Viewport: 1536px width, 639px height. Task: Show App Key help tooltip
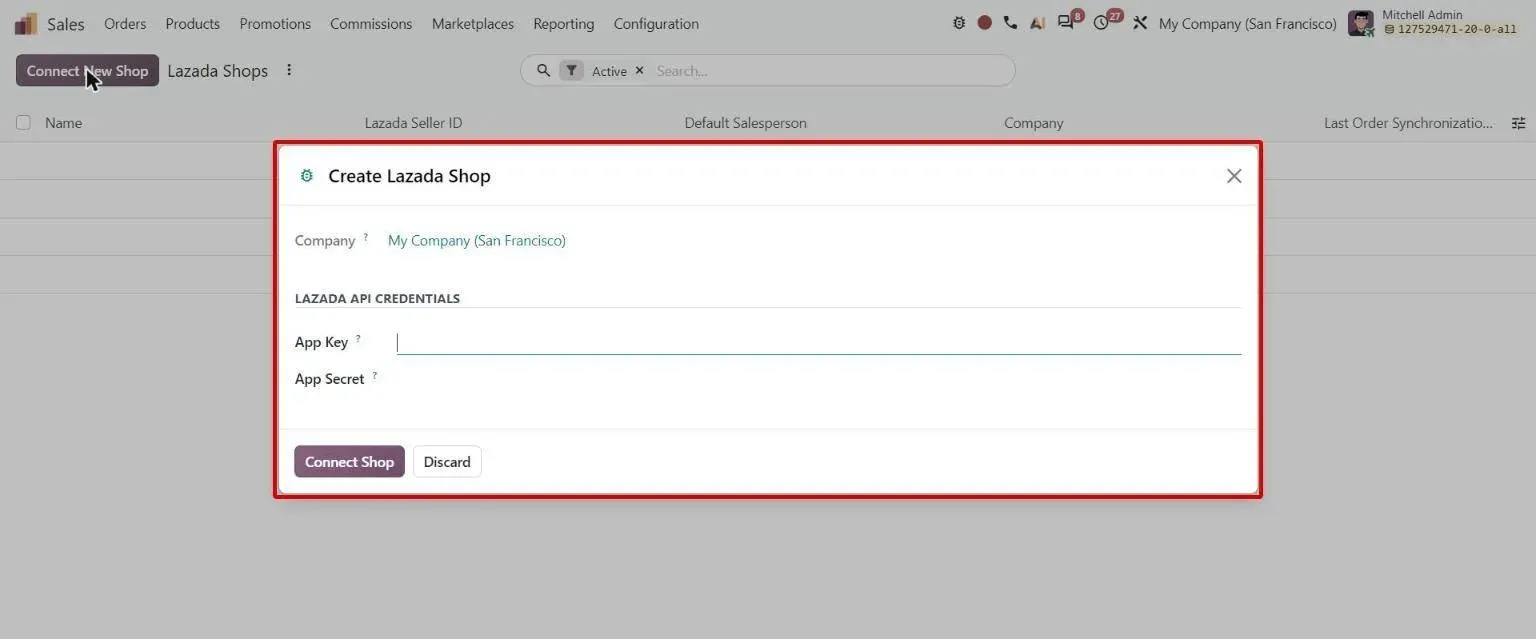pos(358,339)
